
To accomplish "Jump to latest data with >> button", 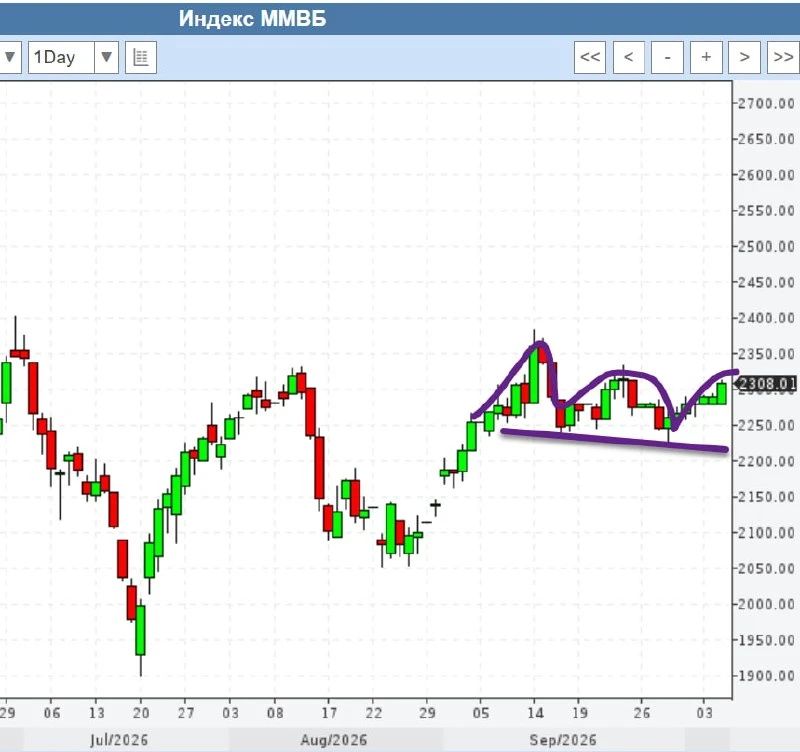I will (x=783, y=57).
